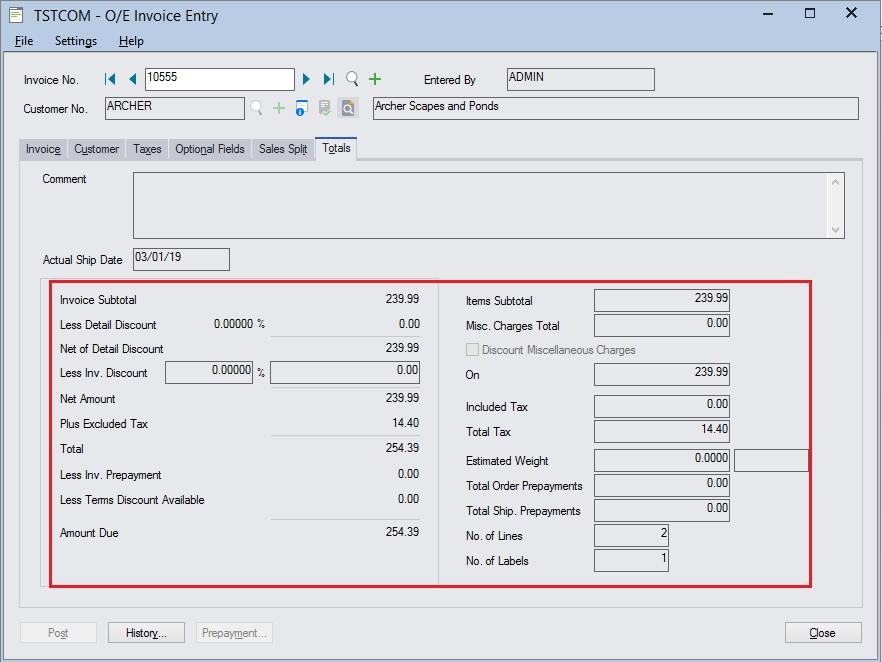This screenshot has width=882, height=662.
Task: Click the Estimated Weight value field
Action: [x=662, y=460]
